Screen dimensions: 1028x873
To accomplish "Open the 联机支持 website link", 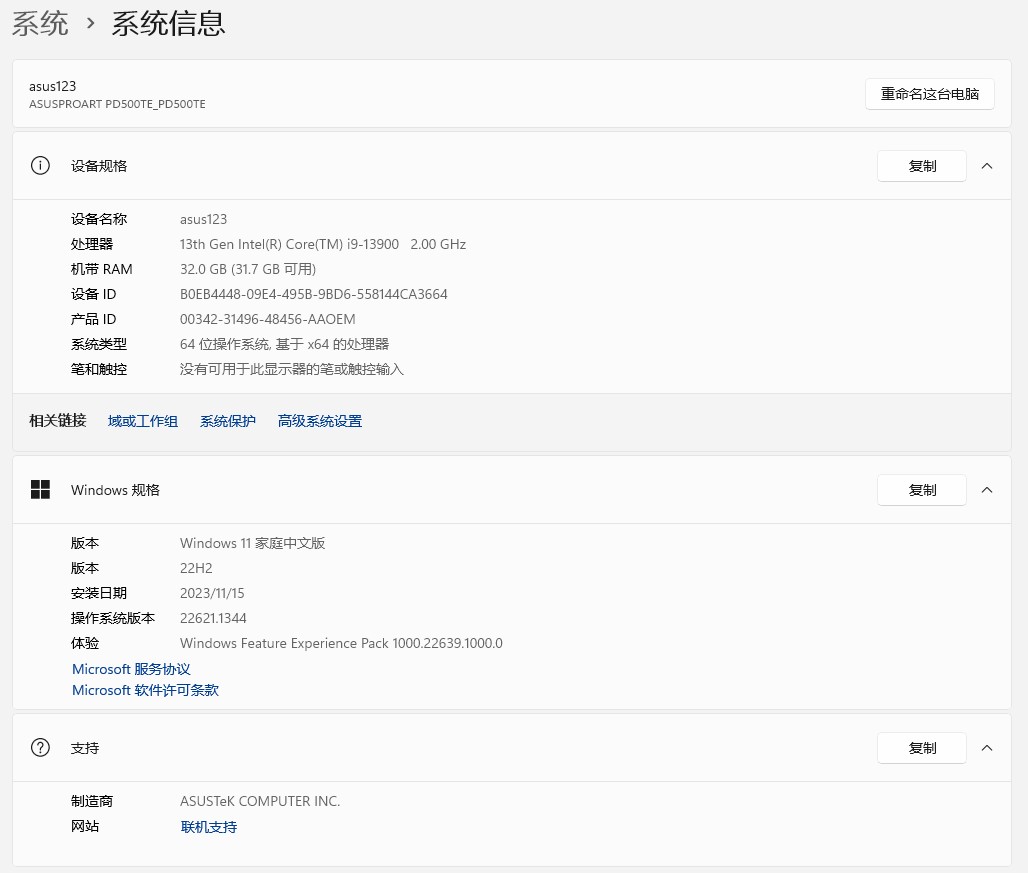I will click(x=208, y=827).
